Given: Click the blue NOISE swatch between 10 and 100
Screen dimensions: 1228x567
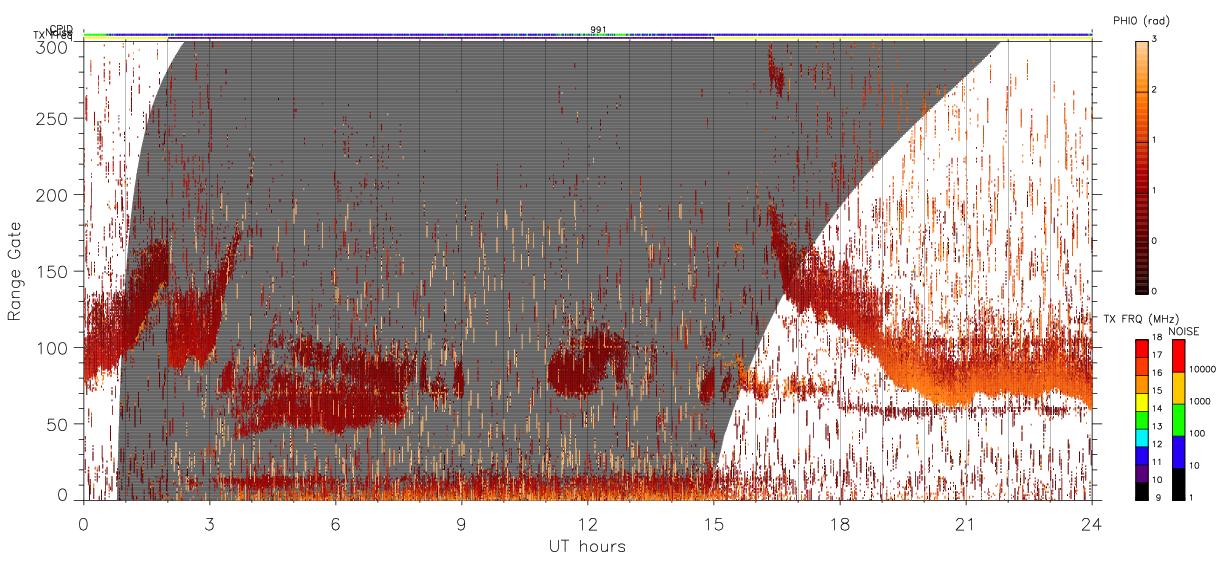Looking at the screenshot, I should pyautogui.click(x=1179, y=452).
